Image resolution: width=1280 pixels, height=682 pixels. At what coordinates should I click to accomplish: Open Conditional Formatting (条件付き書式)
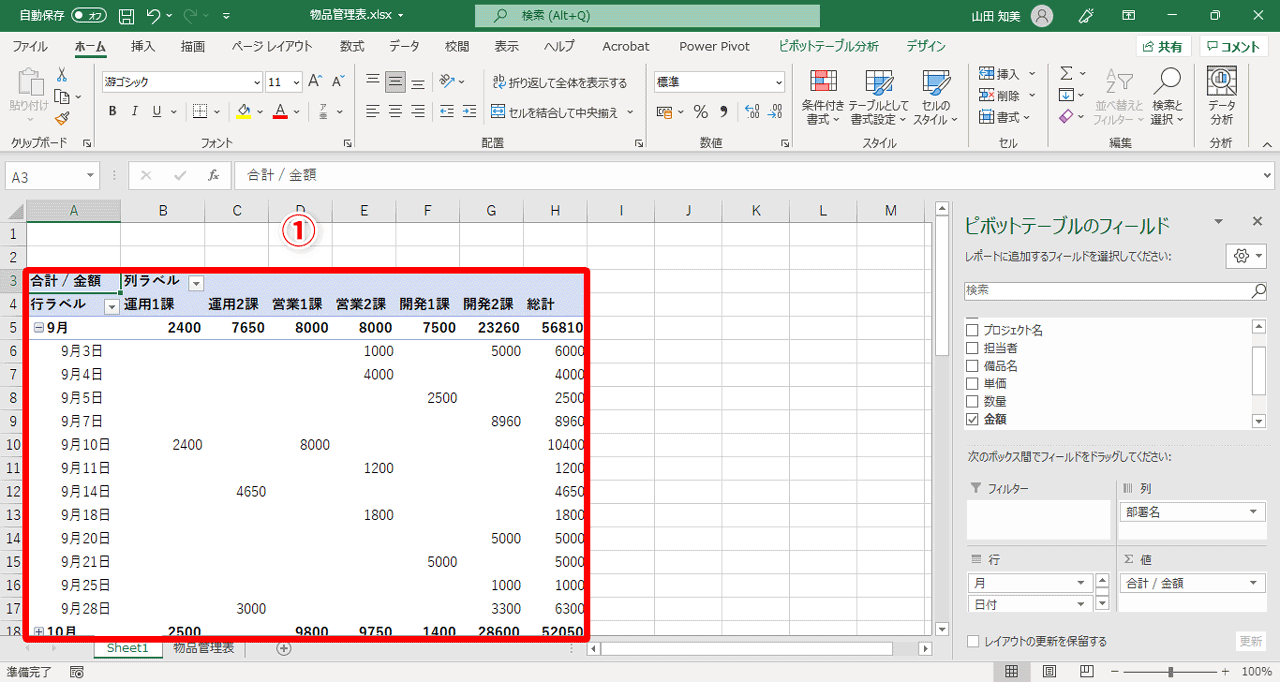point(823,97)
